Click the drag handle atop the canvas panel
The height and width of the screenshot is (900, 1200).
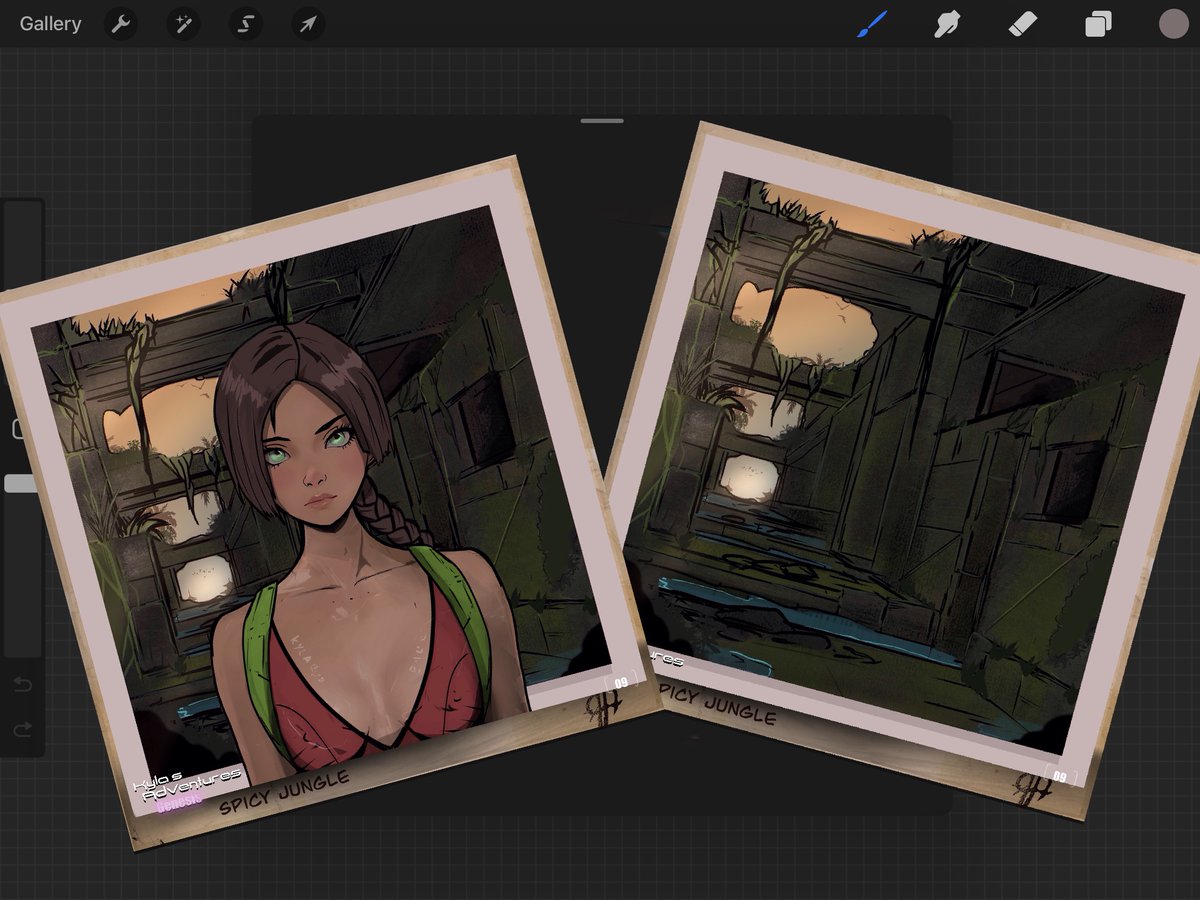[601, 121]
